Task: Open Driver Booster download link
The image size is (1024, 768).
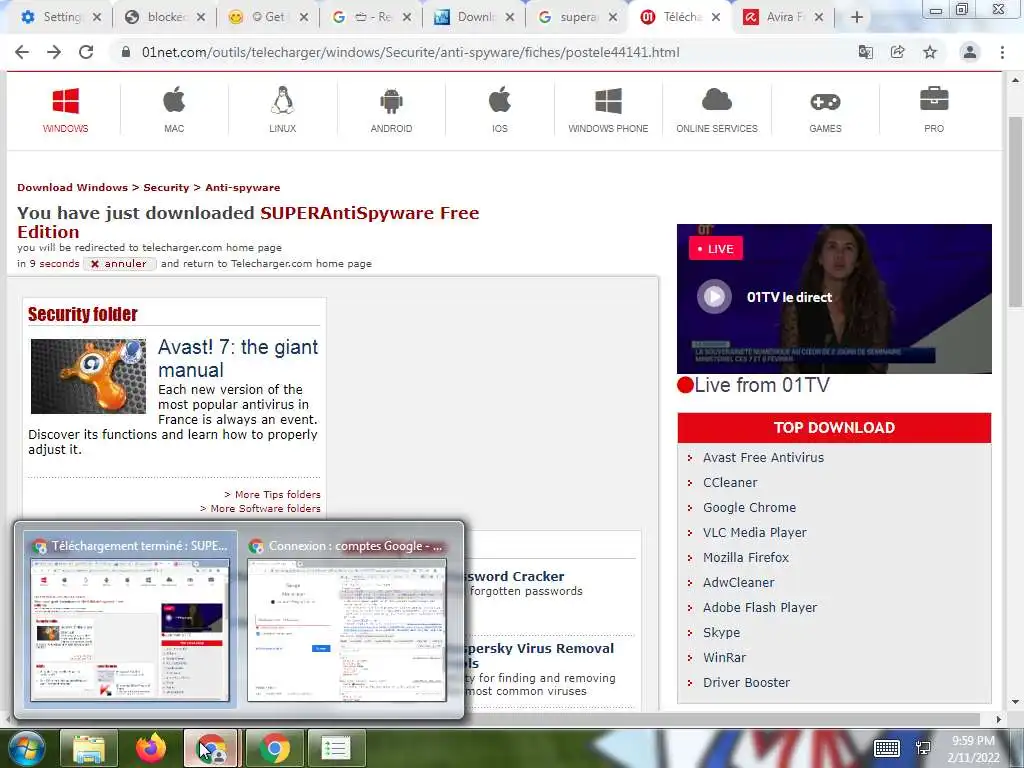Action: click(746, 682)
